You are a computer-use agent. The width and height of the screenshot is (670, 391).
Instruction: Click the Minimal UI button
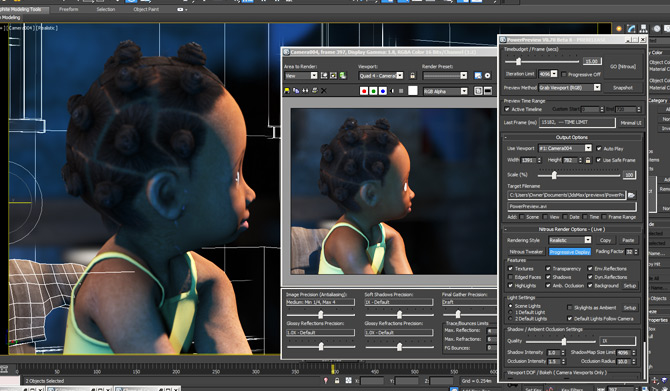(631, 123)
